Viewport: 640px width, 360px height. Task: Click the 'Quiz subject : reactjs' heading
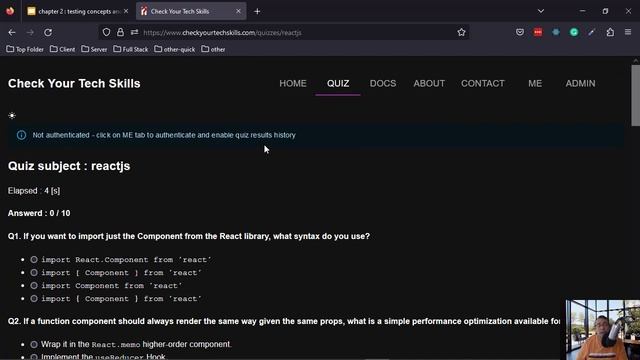[69, 166]
